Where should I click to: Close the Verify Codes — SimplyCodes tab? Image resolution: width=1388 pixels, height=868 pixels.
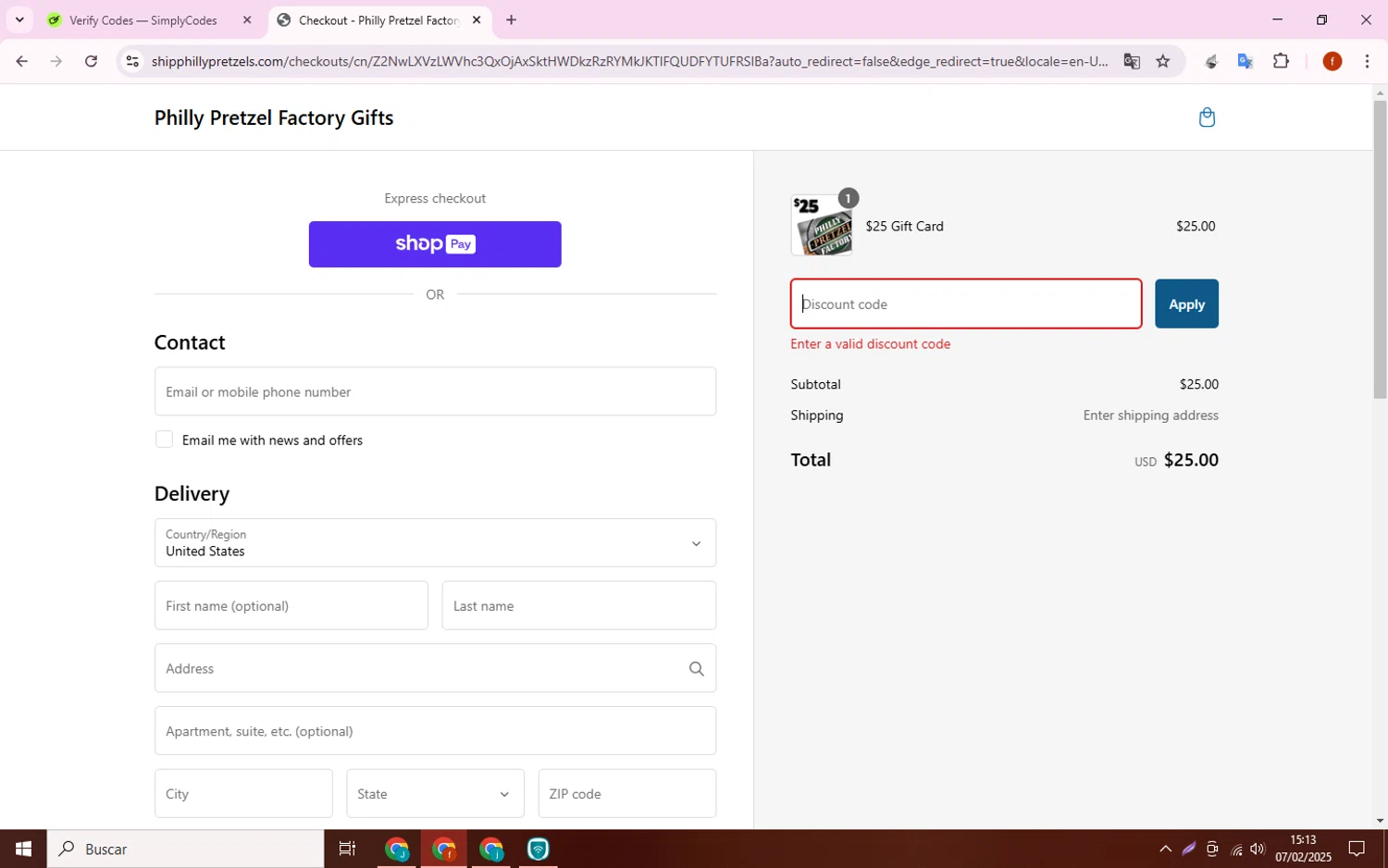(x=247, y=20)
